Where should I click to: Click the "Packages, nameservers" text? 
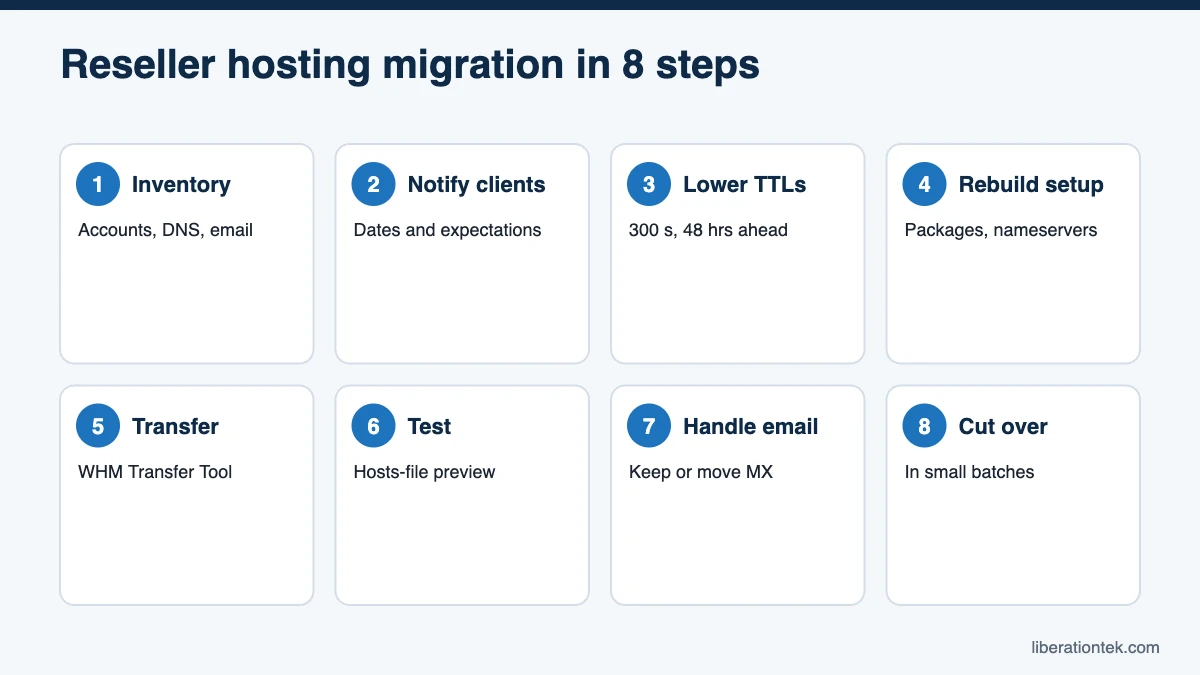click(1001, 230)
